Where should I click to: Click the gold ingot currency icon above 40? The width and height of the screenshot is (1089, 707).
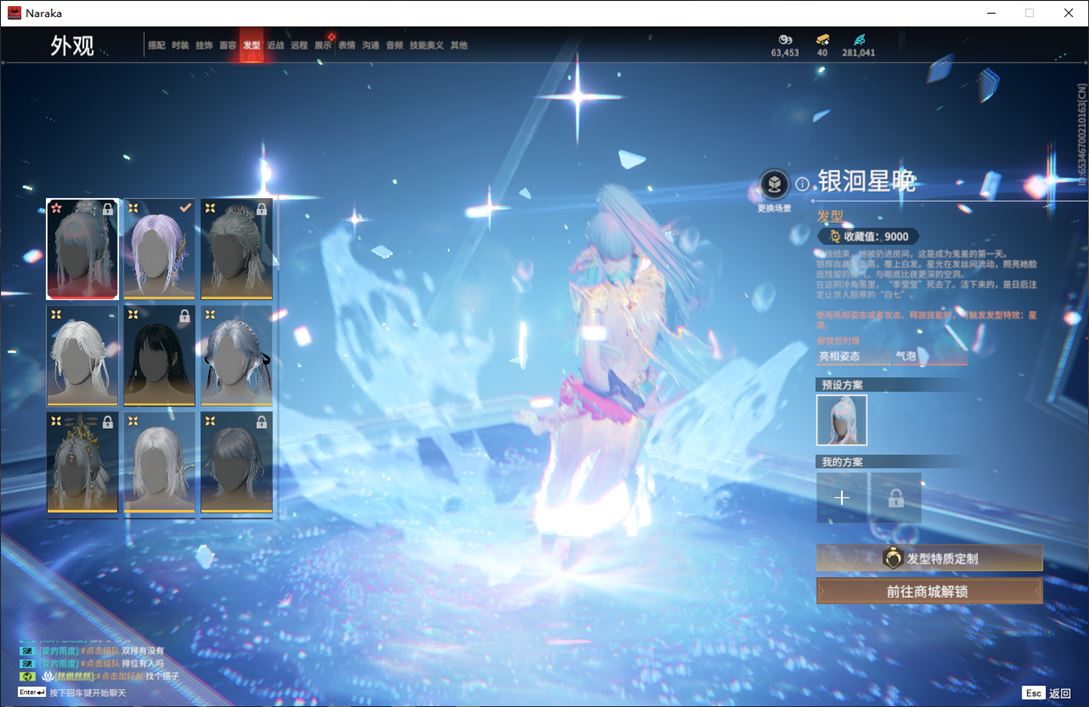(822, 40)
